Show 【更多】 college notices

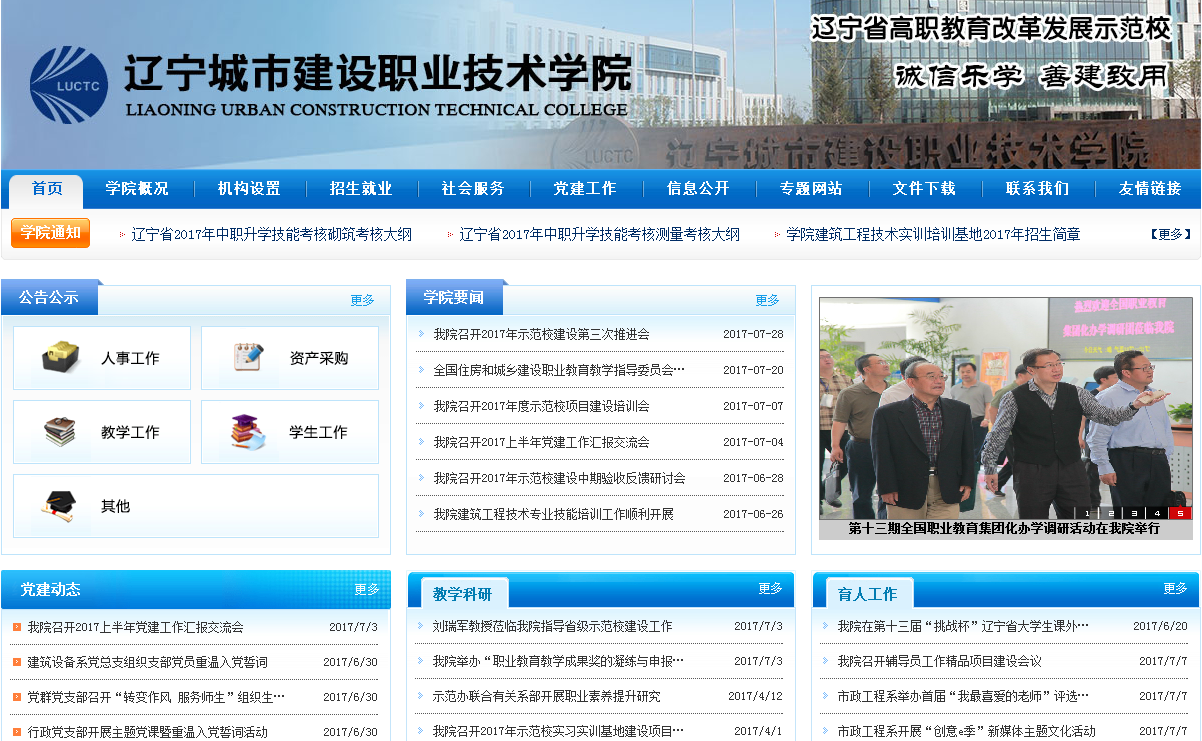[x=1169, y=234]
